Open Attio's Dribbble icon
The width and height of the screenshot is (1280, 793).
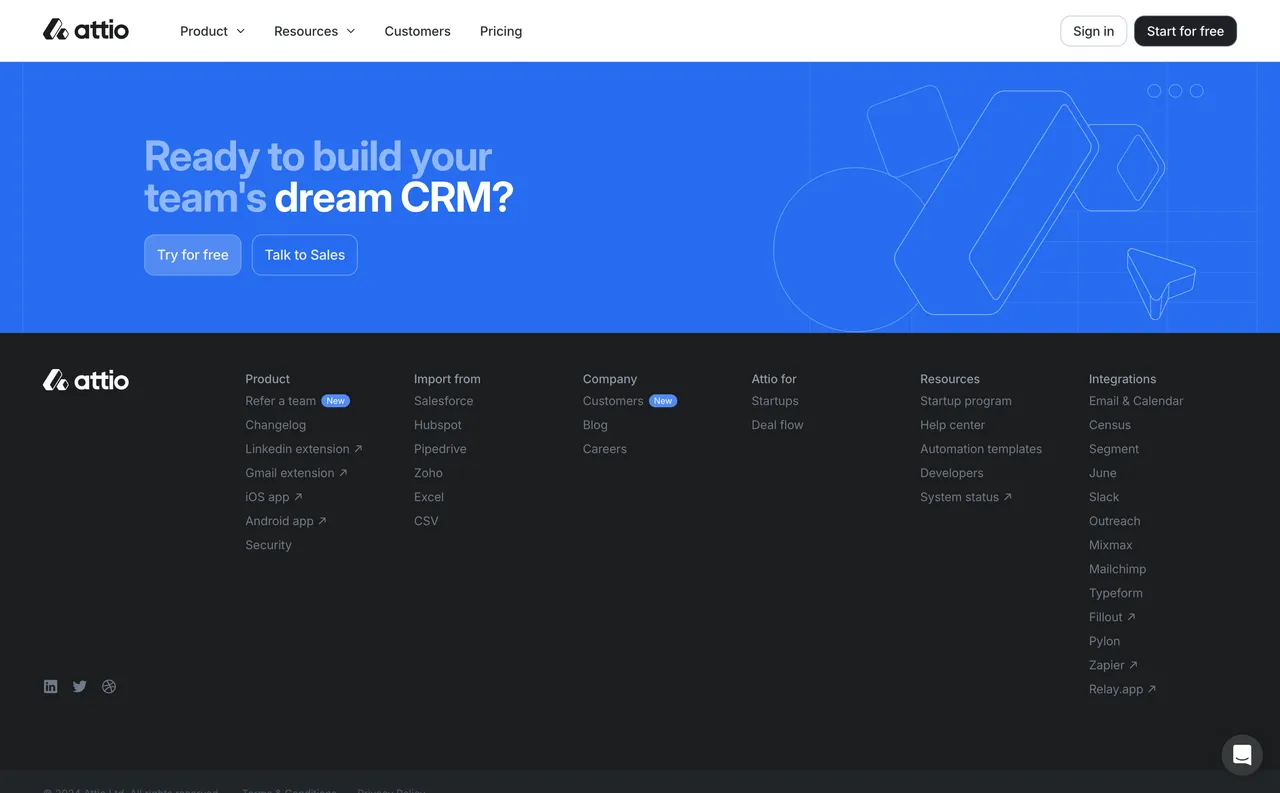(x=108, y=686)
